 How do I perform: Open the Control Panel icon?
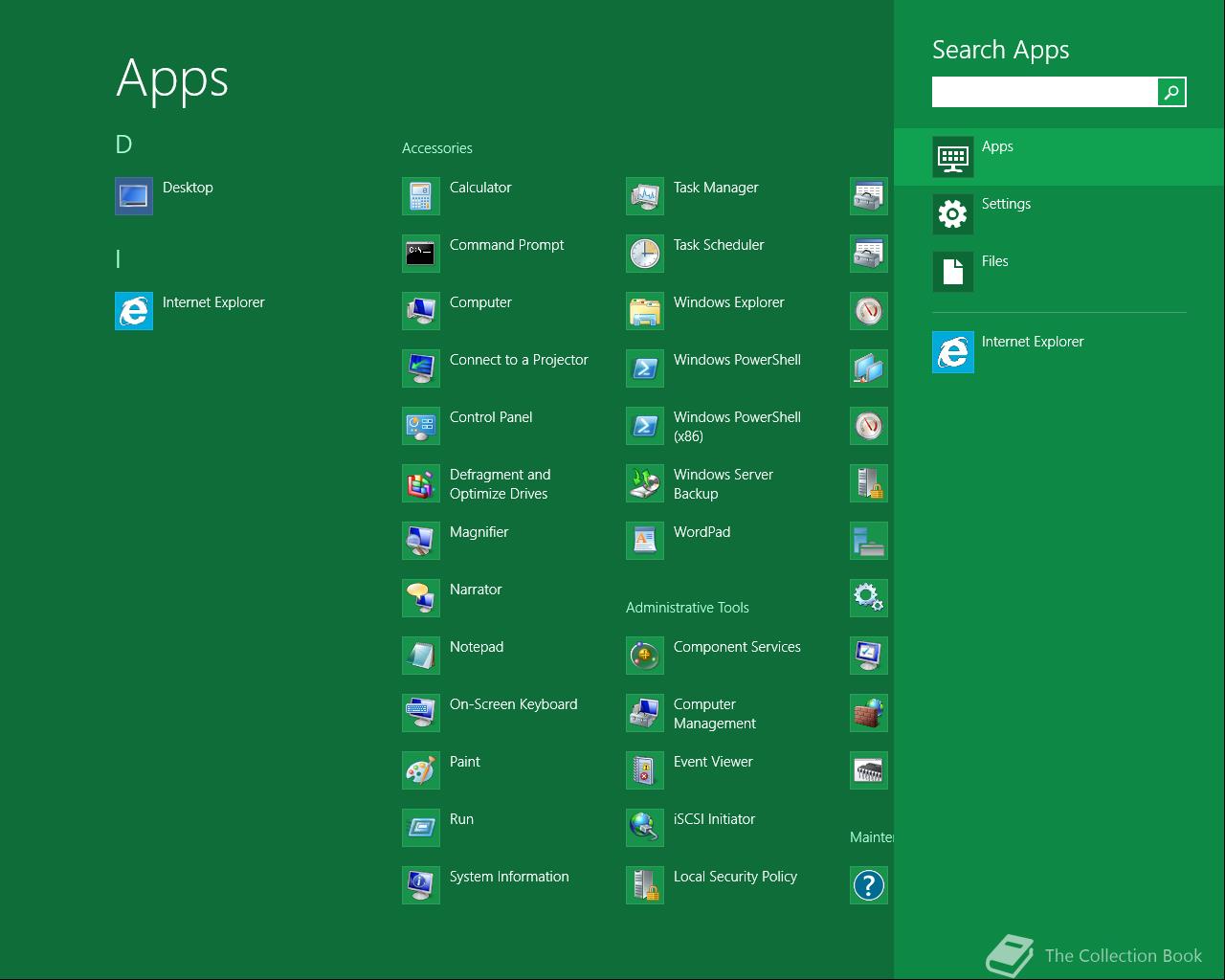click(x=421, y=426)
